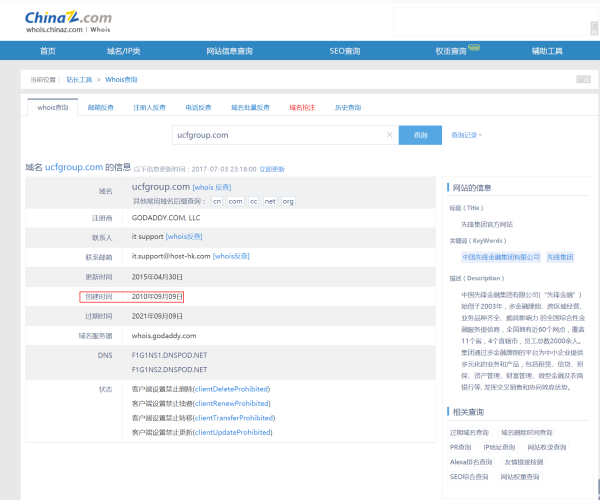Click the F1G1NS2.DNSPOD.NET DNS entry

[169, 370]
